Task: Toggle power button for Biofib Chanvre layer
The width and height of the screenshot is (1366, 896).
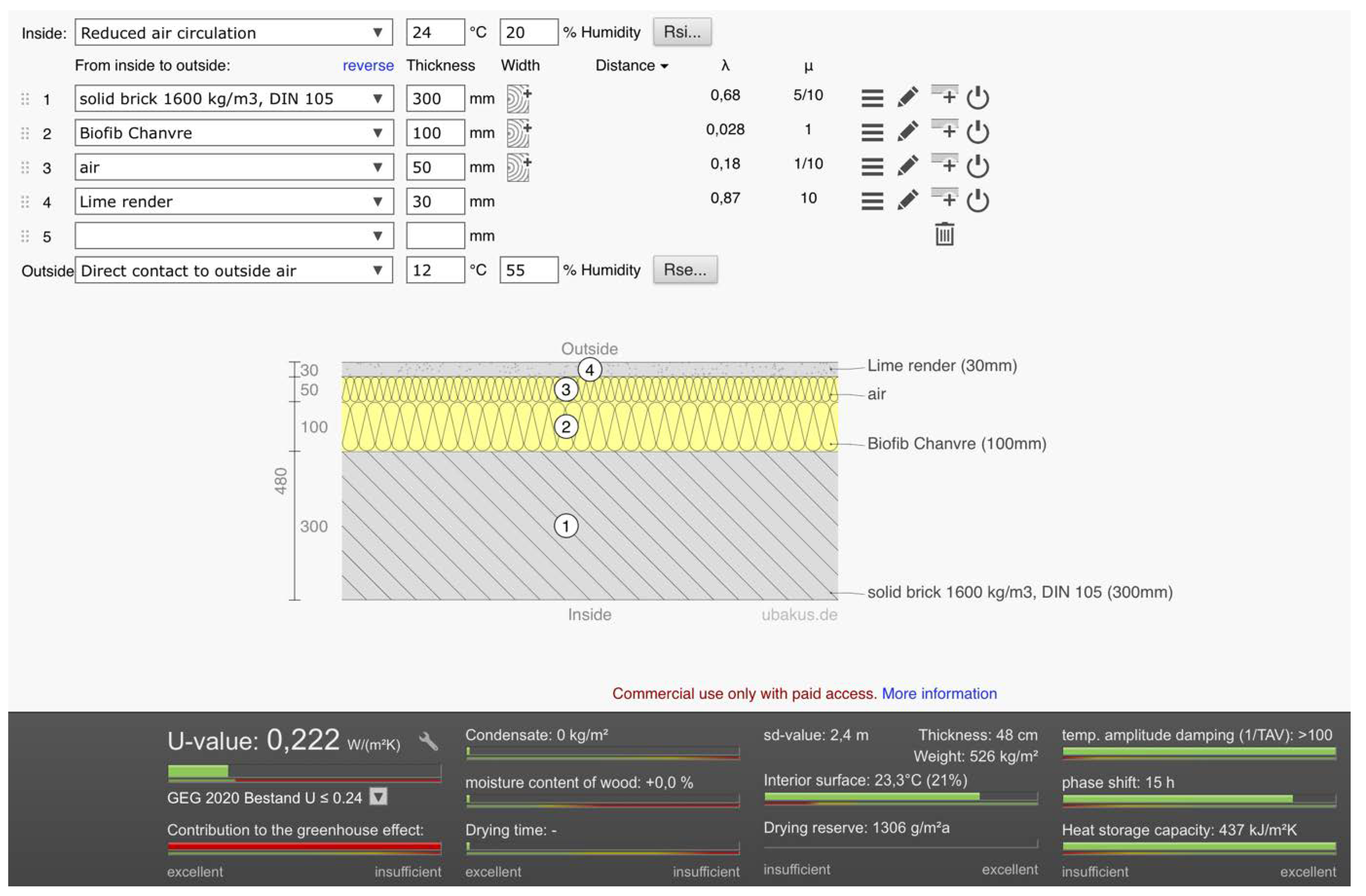Action: (978, 132)
